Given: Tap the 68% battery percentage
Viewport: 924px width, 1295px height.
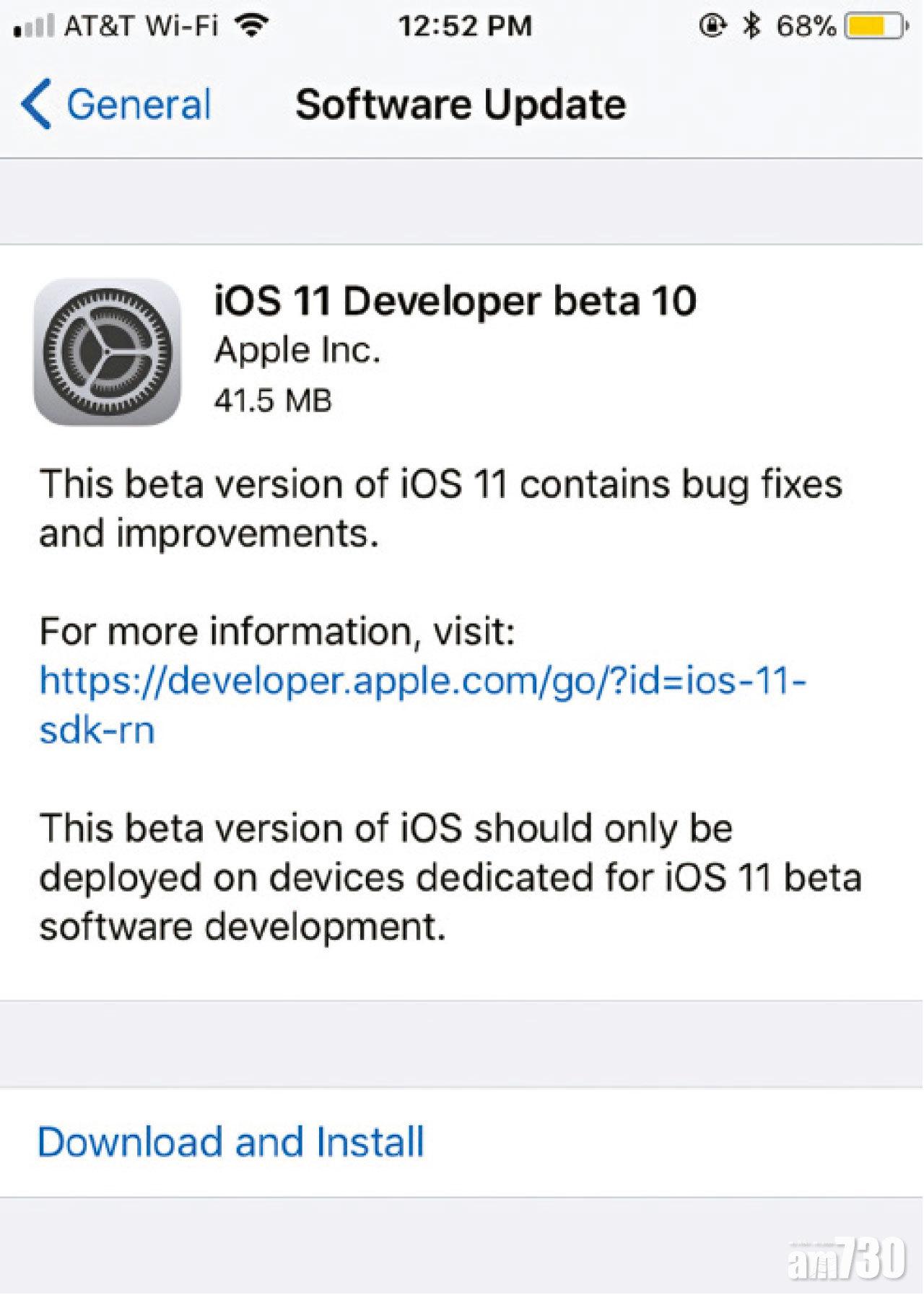Looking at the screenshot, I should [806, 27].
